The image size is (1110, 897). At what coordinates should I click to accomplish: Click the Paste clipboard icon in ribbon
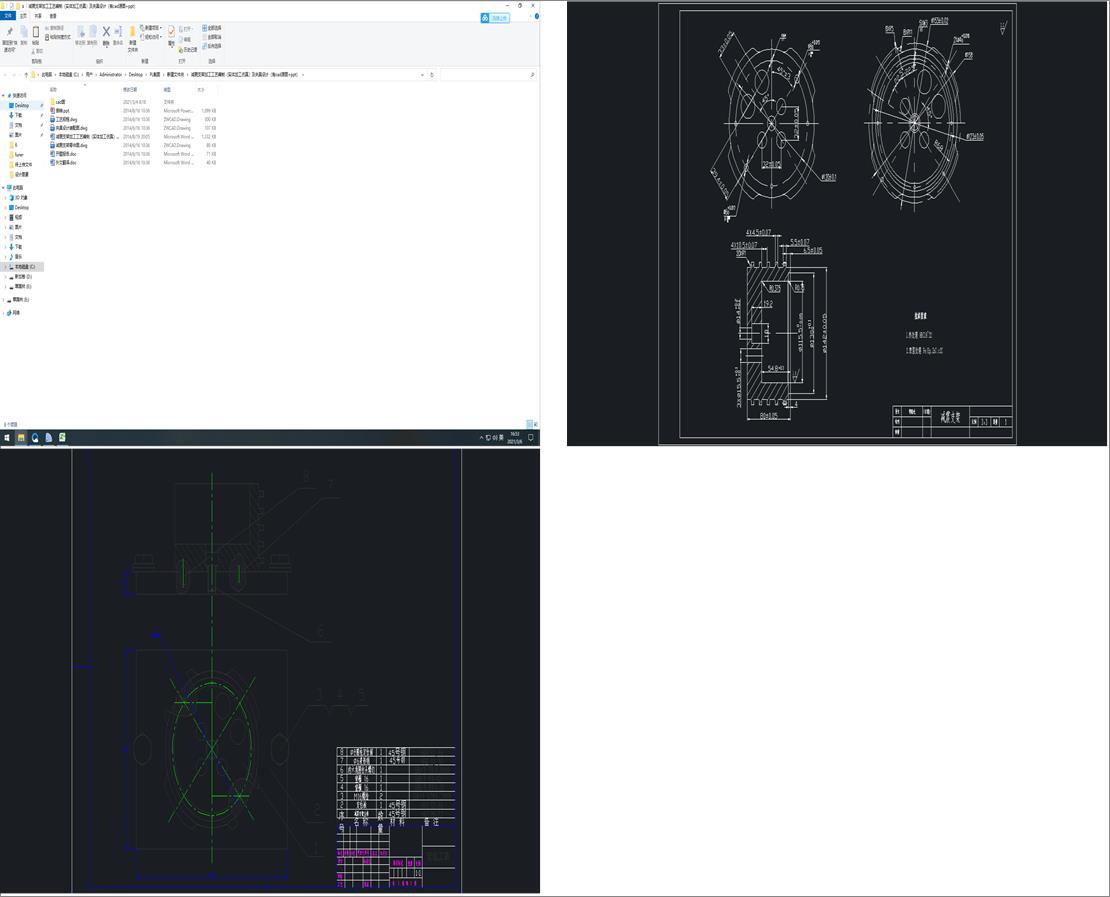click(36, 33)
